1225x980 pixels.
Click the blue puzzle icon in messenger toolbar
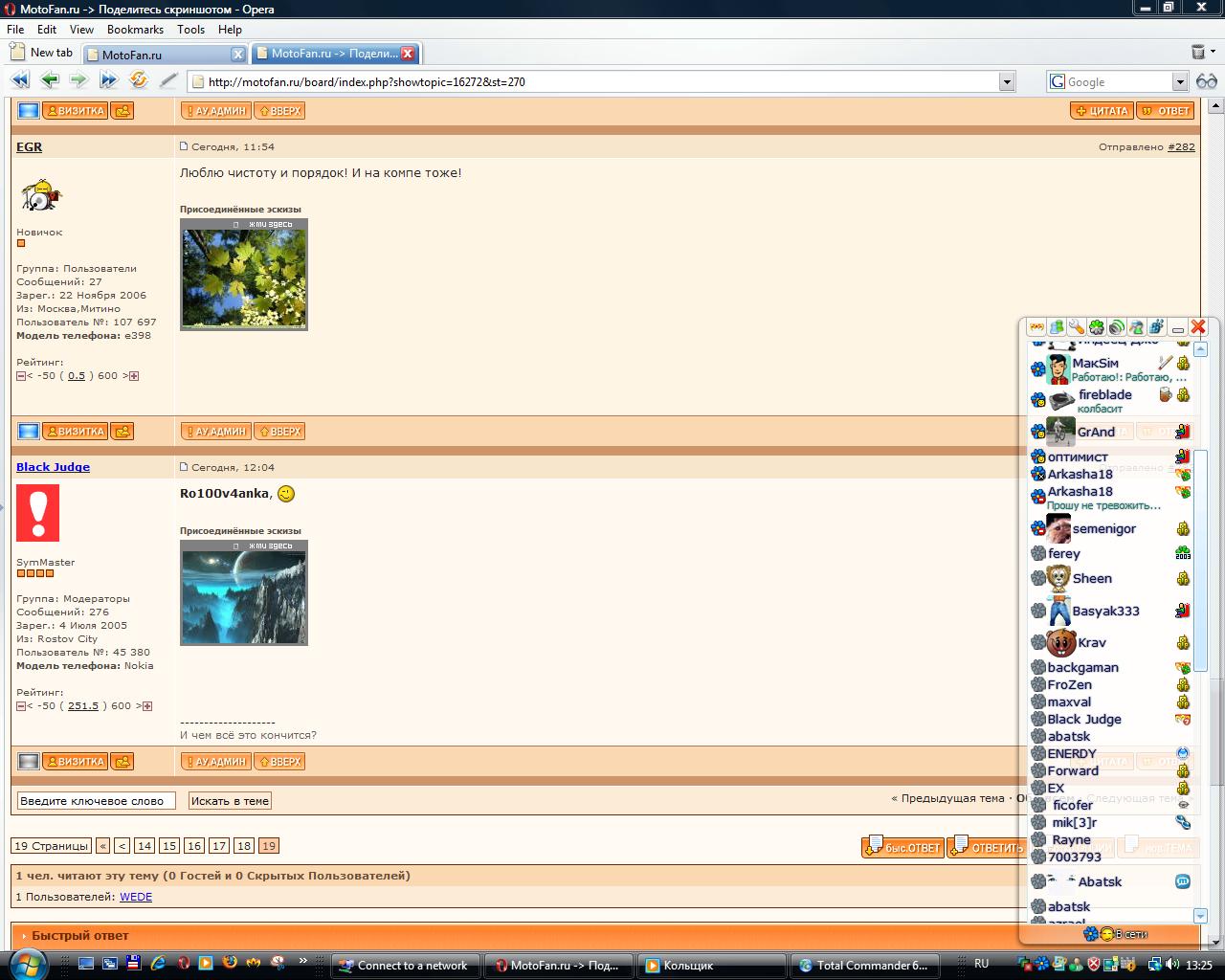1156,327
